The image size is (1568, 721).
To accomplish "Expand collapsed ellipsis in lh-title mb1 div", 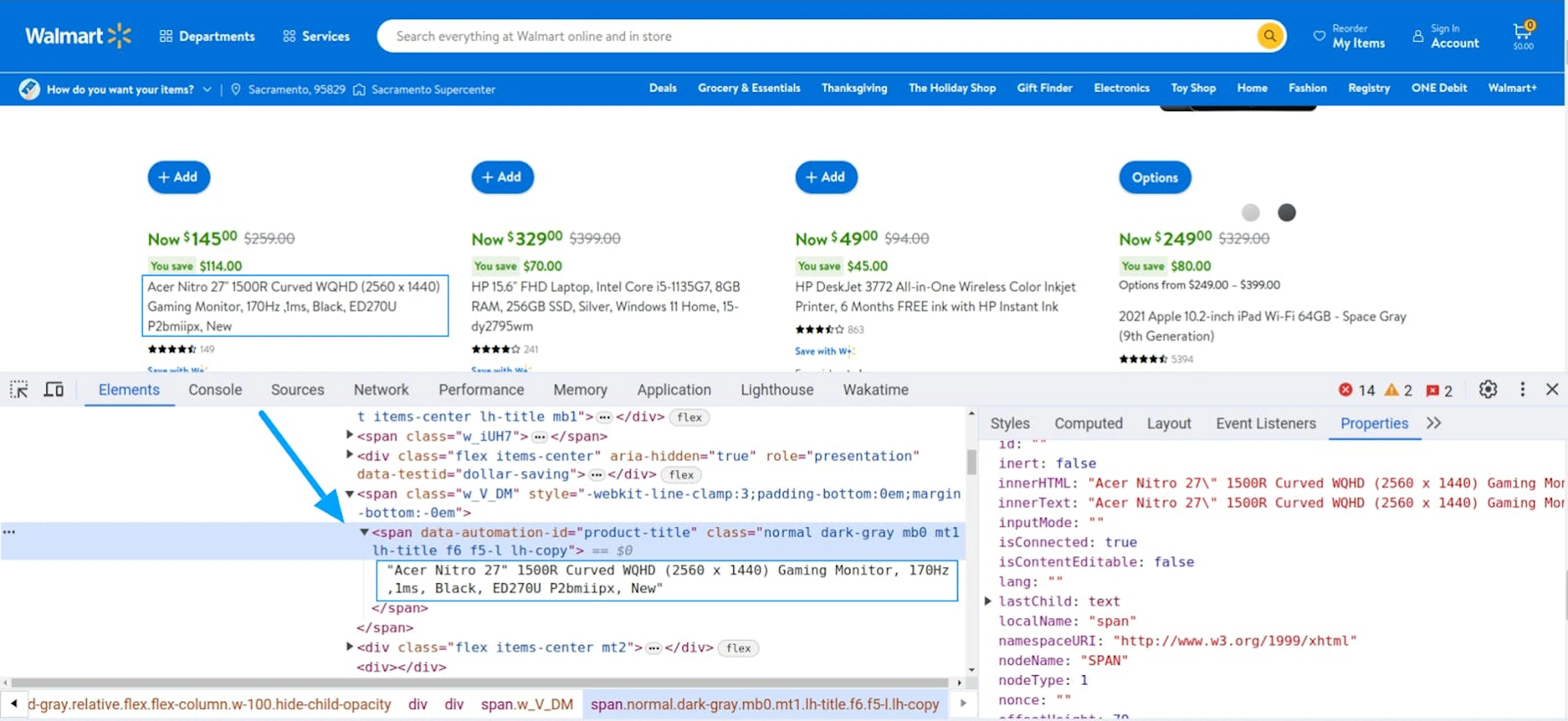I will point(604,417).
